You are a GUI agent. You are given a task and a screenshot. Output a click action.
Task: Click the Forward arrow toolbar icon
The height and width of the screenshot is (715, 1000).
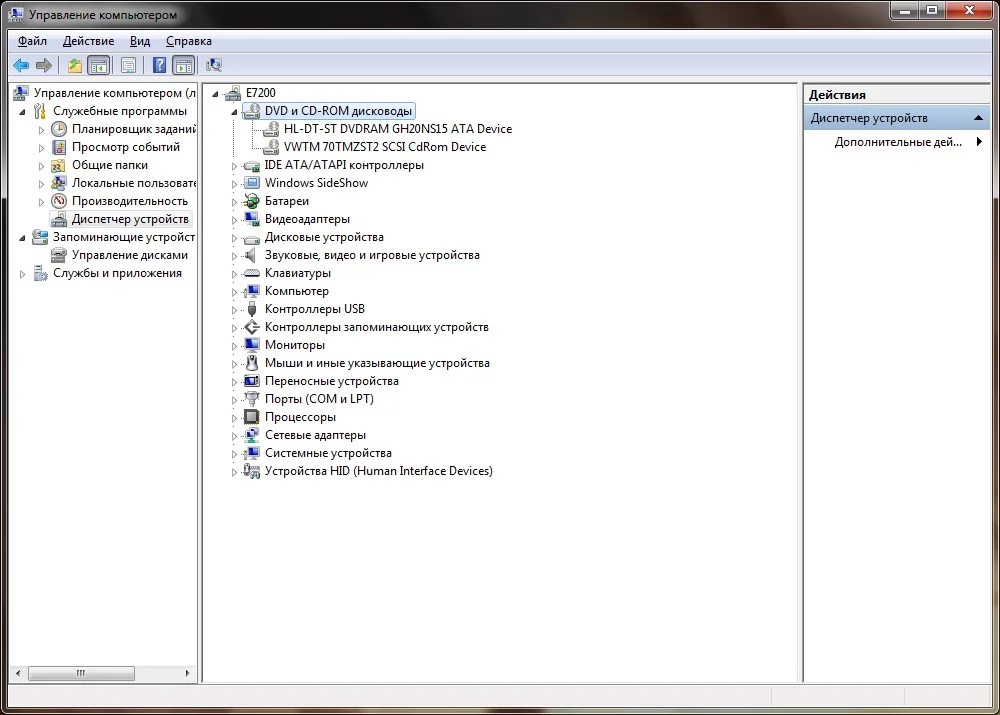point(44,65)
